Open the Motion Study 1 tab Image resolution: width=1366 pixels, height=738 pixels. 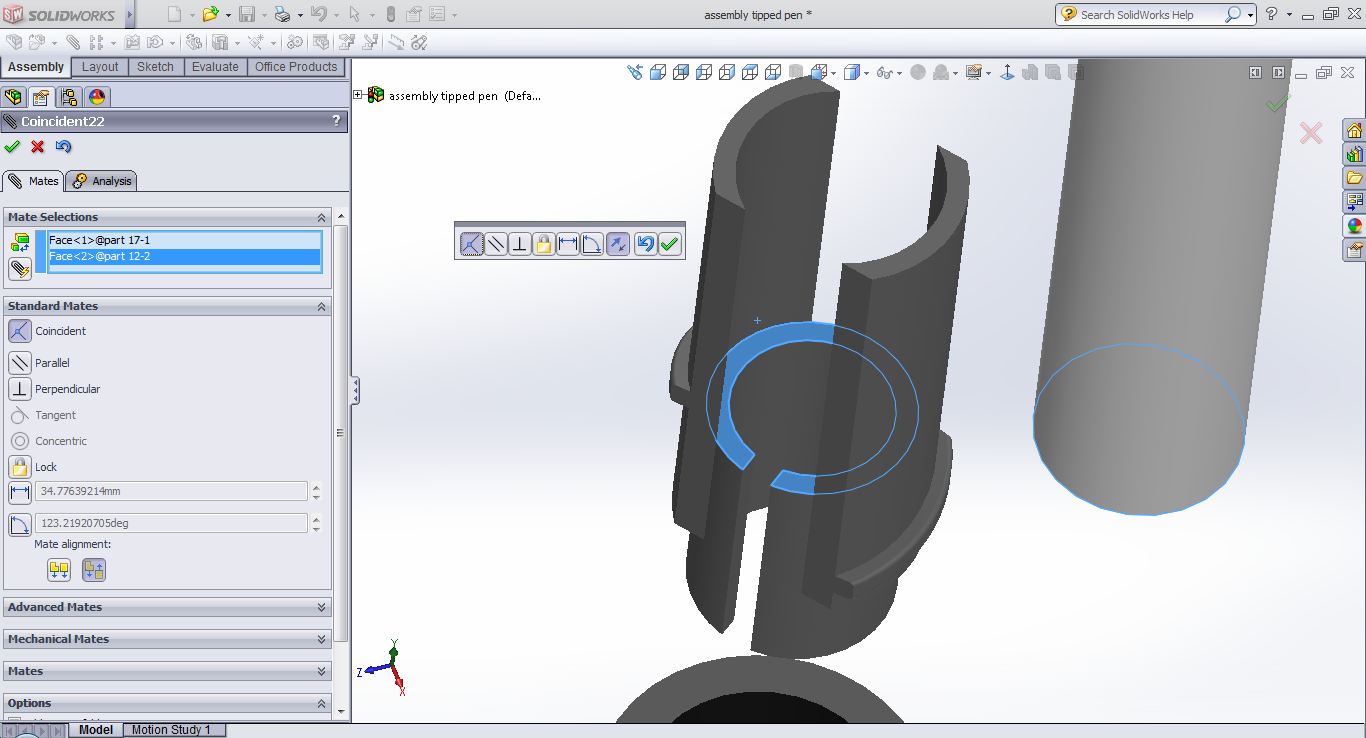(171, 730)
